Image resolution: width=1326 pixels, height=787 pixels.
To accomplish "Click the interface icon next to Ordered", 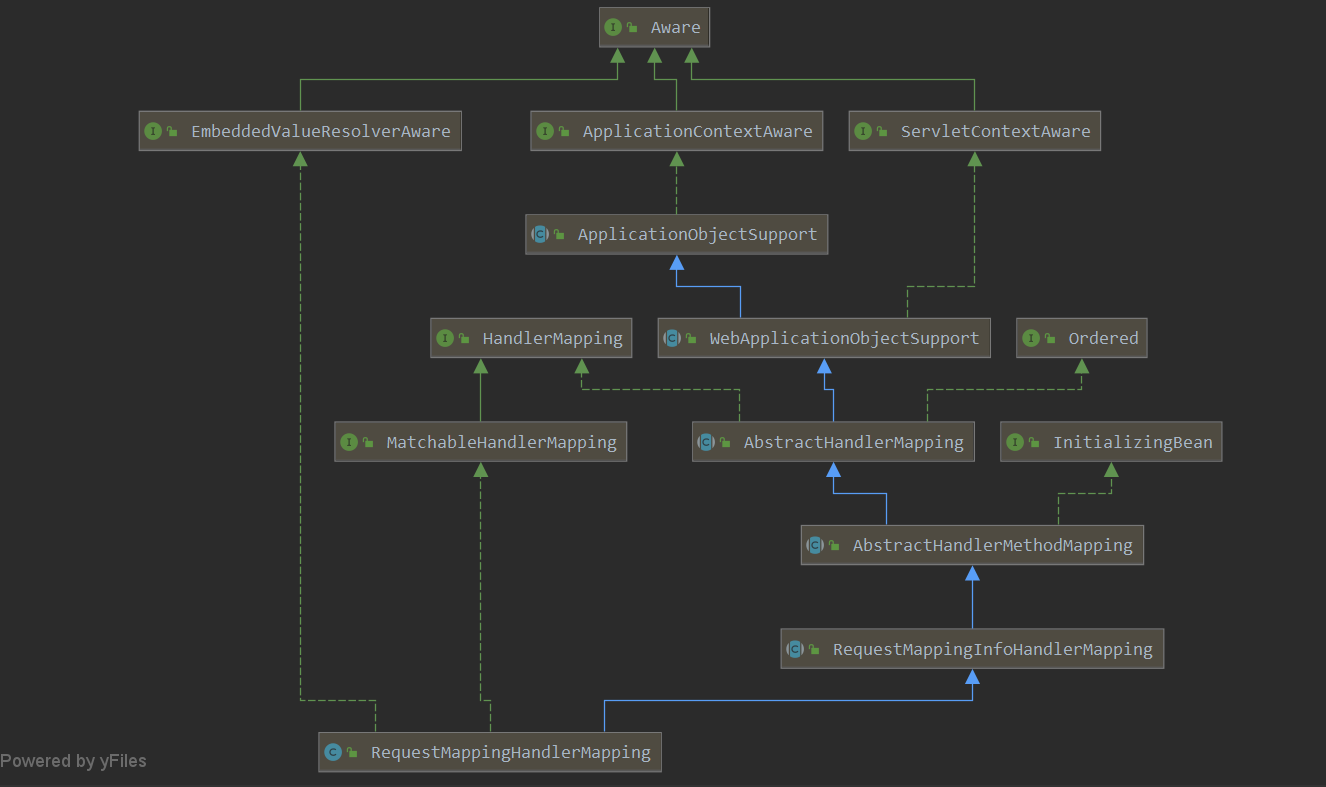I will click(x=1031, y=338).
